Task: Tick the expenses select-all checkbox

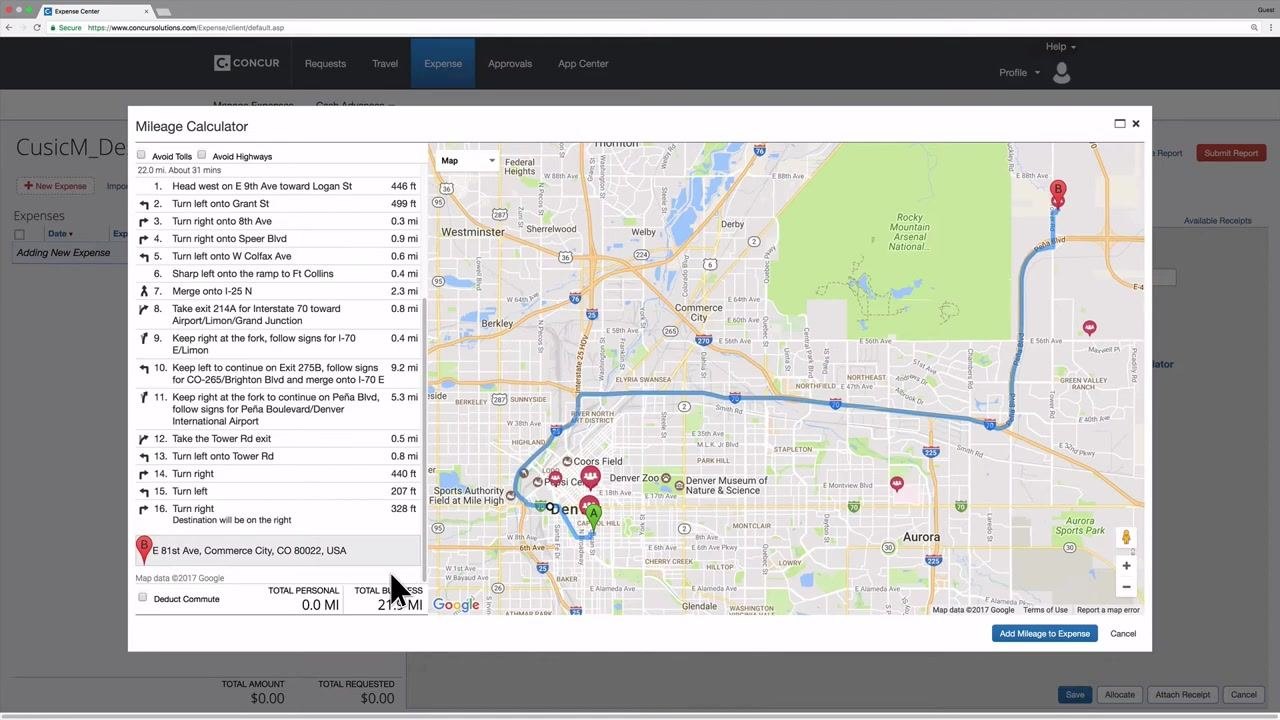Action: click(19, 234)
